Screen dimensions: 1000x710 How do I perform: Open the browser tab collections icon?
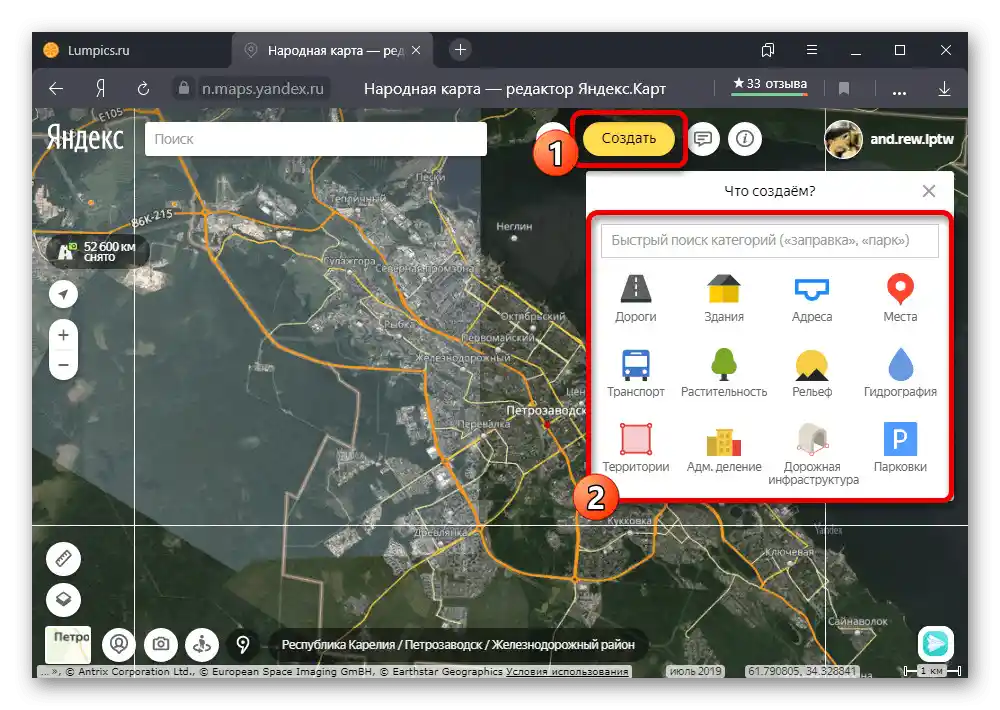768,50
